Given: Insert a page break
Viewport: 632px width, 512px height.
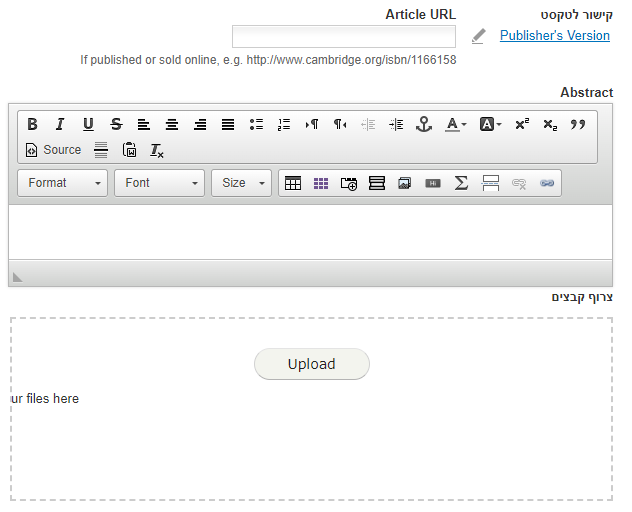Looking at the screenshot, I should click(491, 183).
